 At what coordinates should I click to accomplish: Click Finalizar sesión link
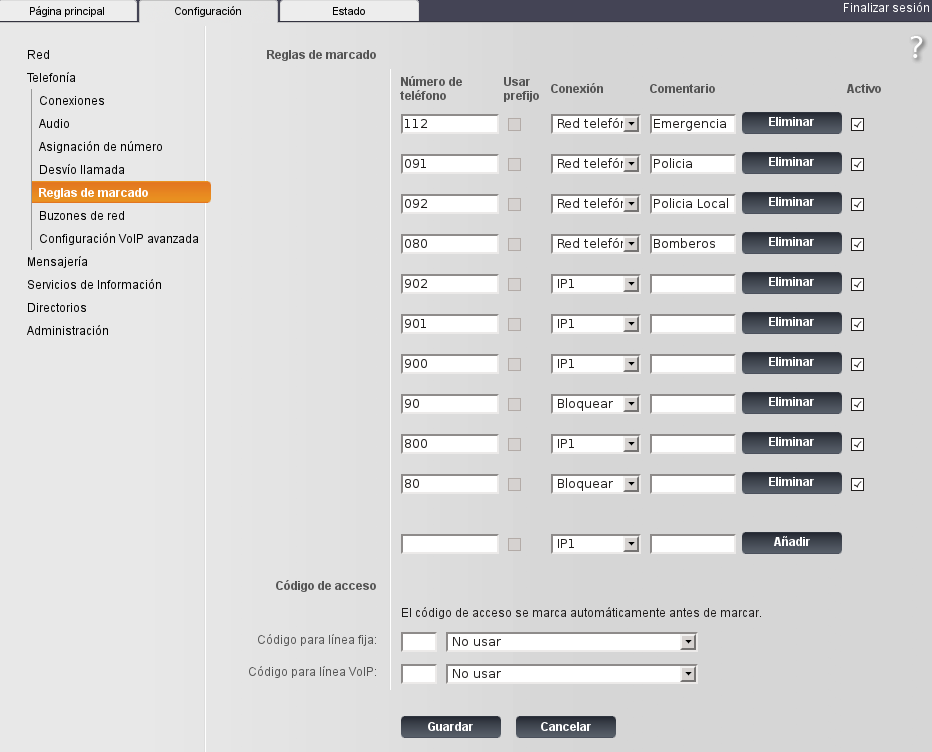tap(885, 7)
